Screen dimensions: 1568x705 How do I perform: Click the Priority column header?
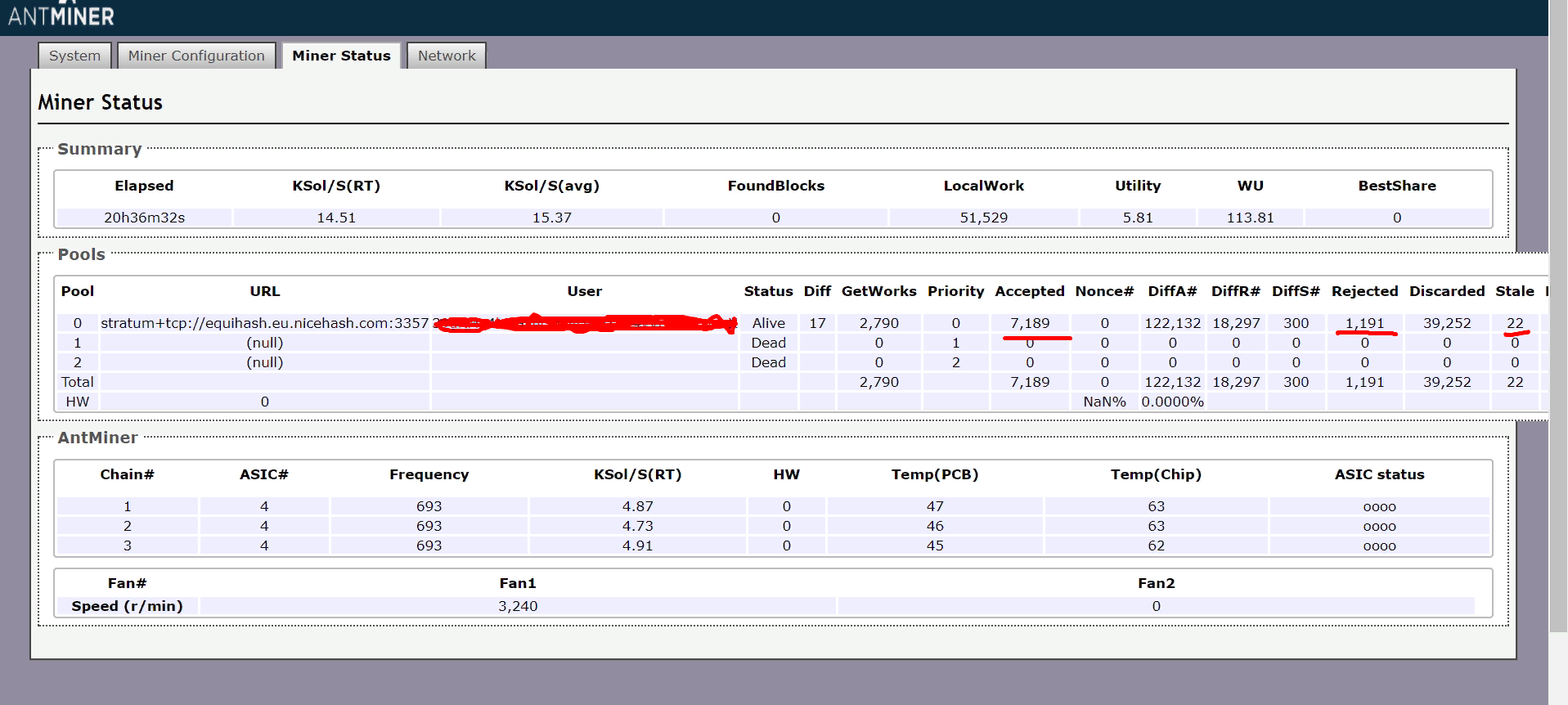tap(955, 291)
